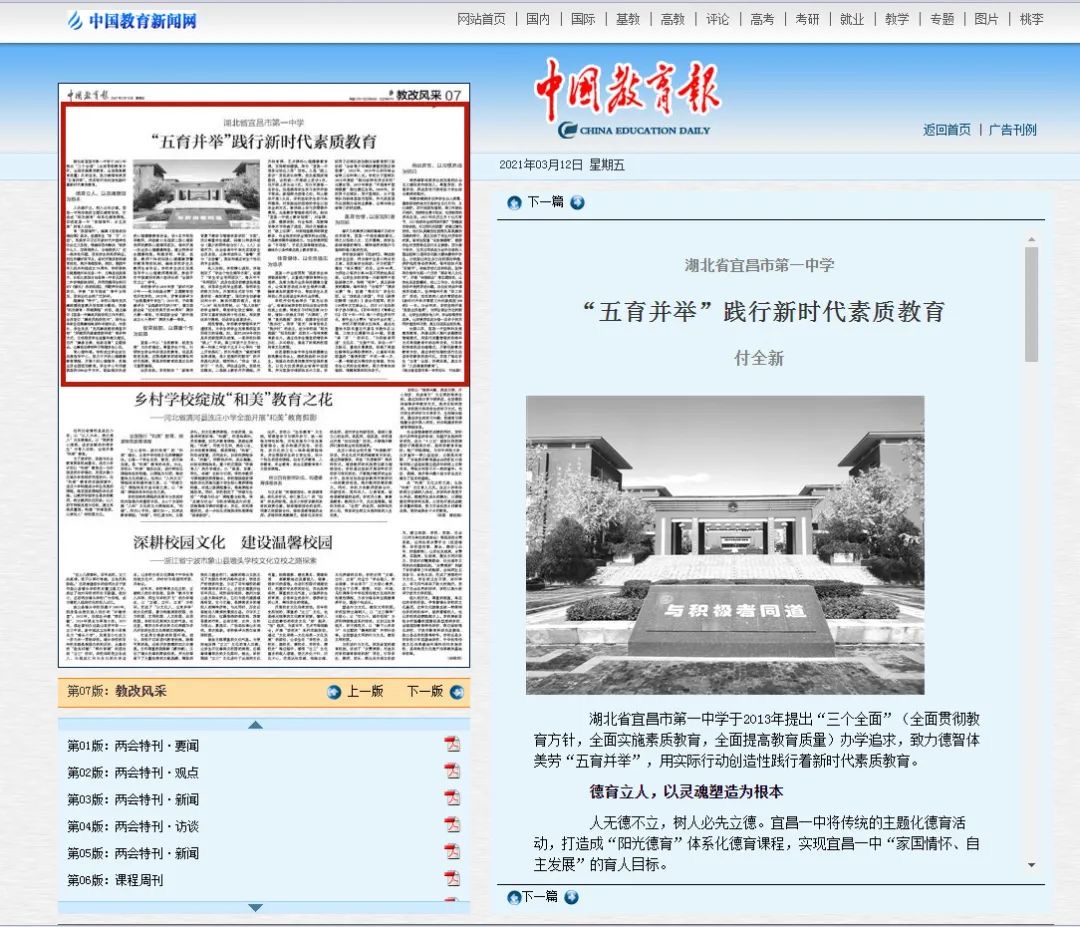The image size is (1080, 927).
Task: Go to 国际 section
Action: 583,19
